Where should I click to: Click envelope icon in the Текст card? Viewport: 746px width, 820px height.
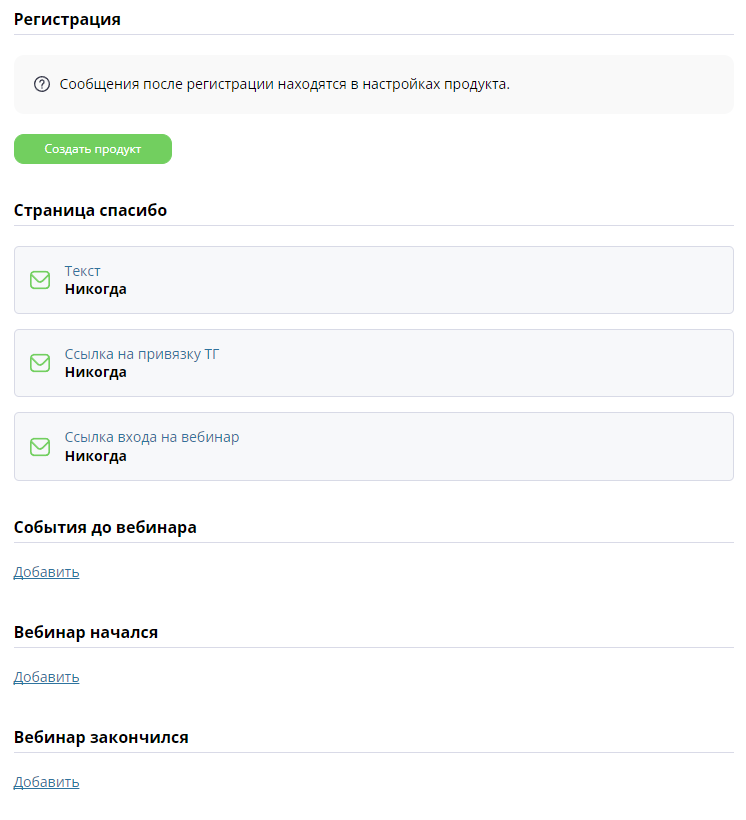(40, 280)
